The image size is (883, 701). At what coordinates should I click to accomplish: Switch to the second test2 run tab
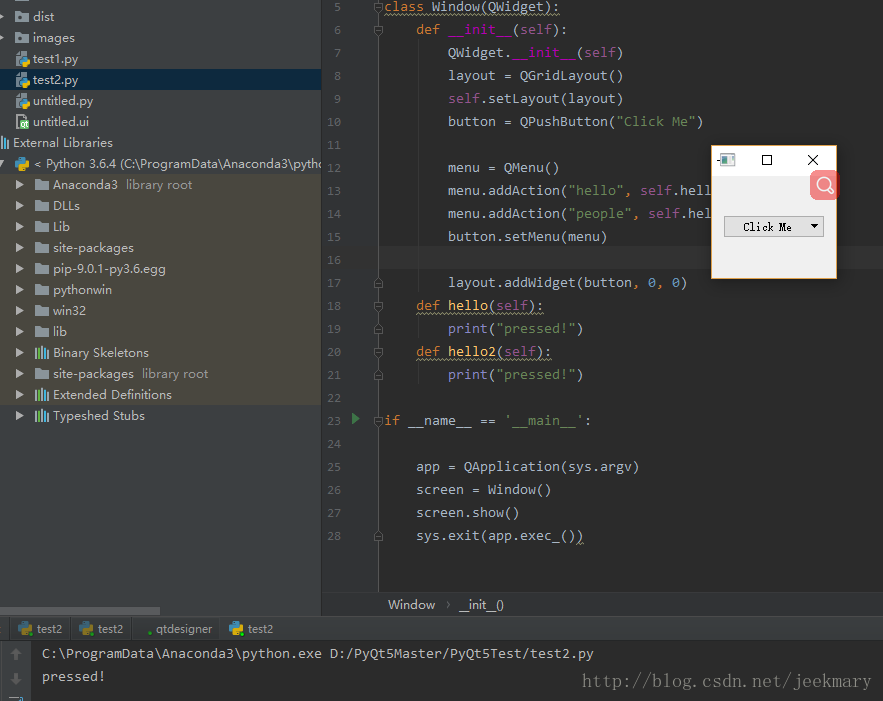[101, 629]
